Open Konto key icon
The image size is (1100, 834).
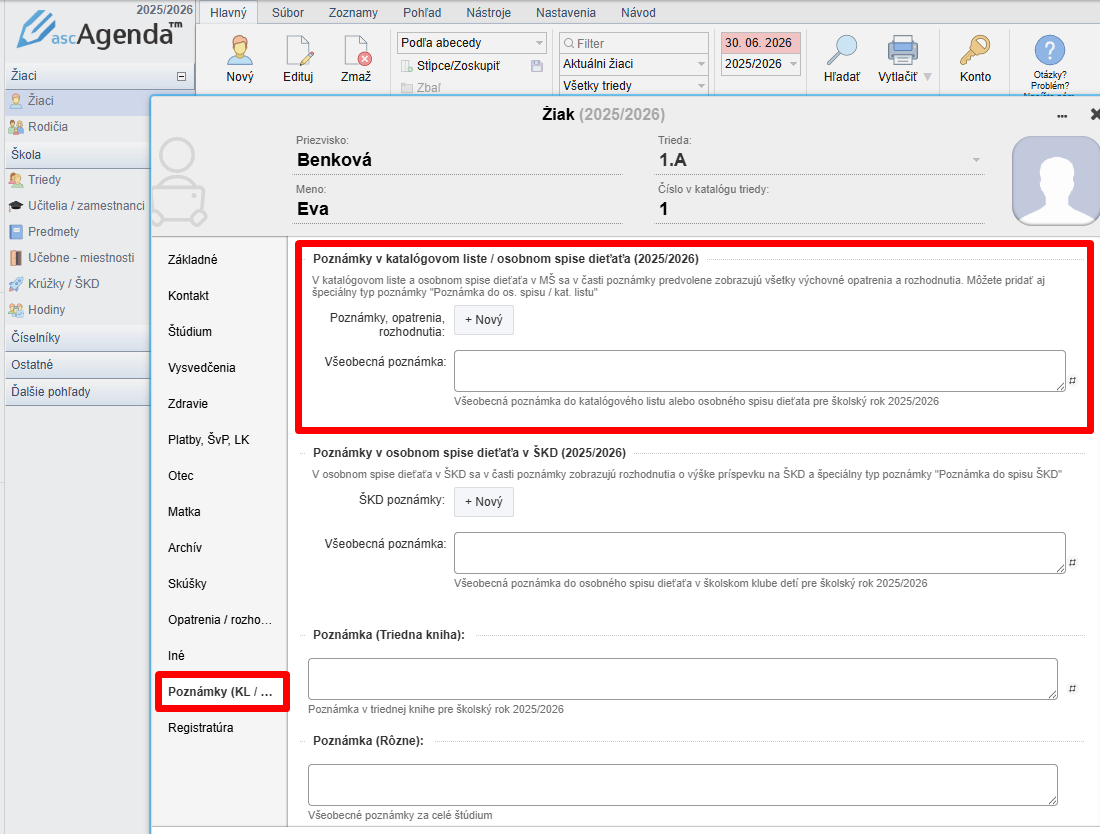975,51
